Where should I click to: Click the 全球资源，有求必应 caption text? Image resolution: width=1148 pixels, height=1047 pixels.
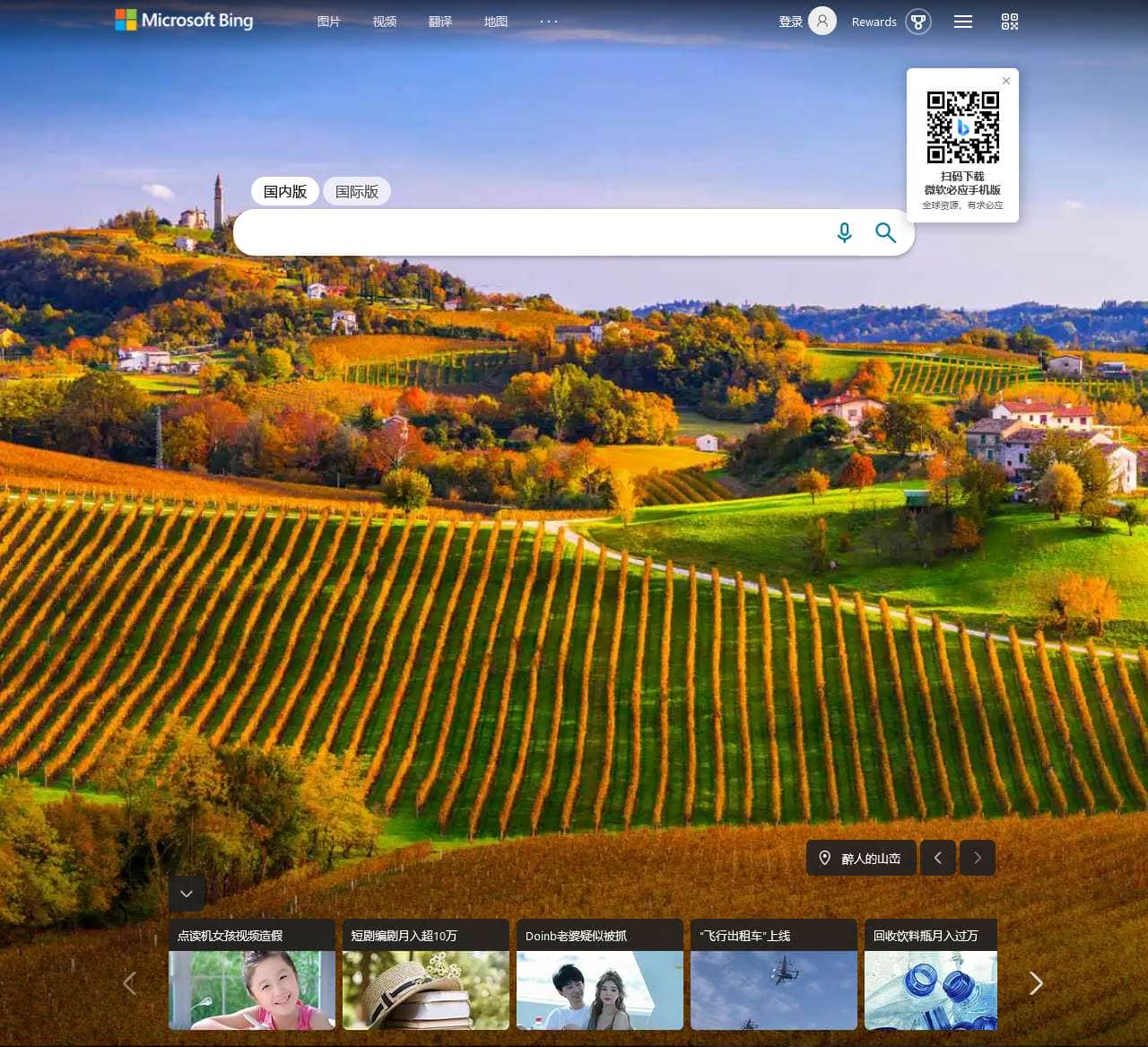[x=962, y=205]
